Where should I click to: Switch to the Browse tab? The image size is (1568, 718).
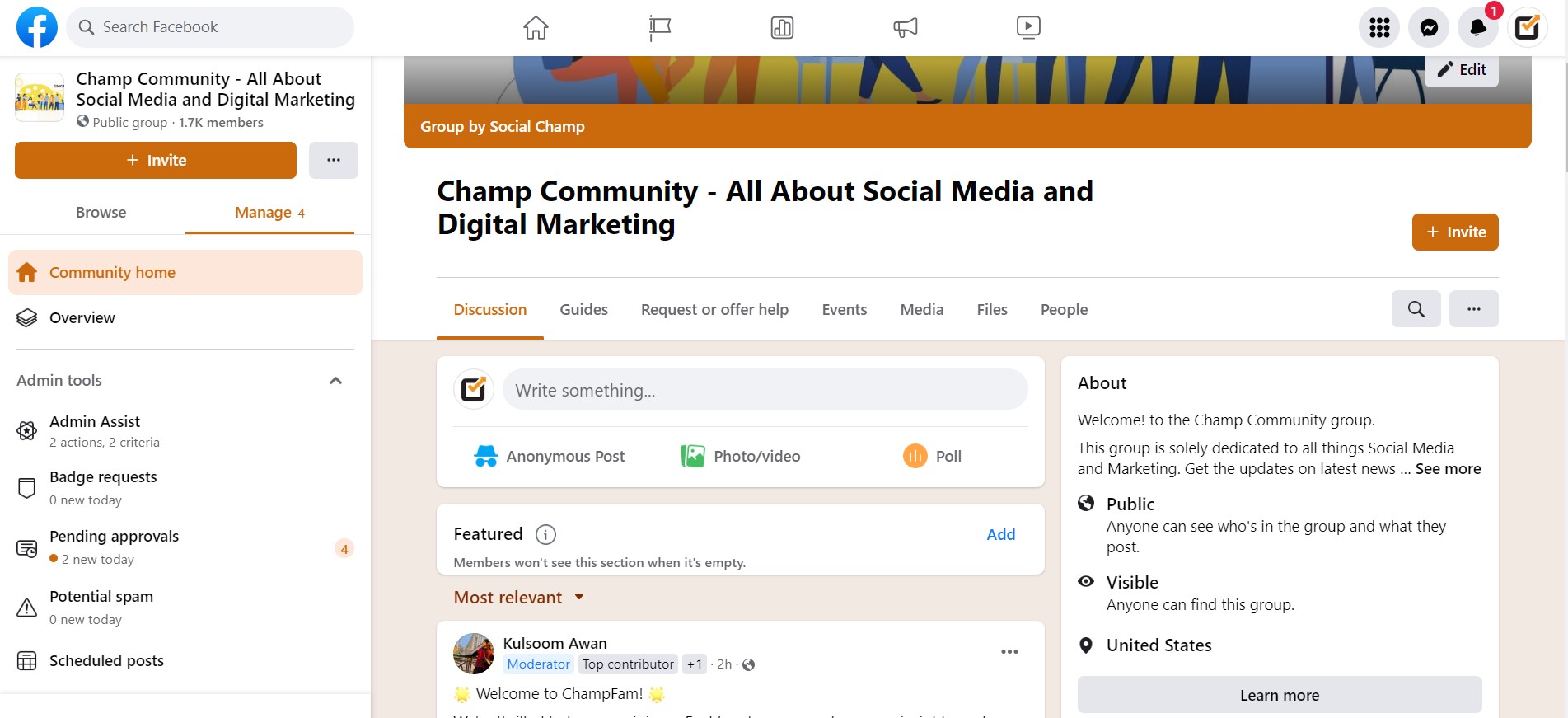pyautogui.click(x=101, y=213)
